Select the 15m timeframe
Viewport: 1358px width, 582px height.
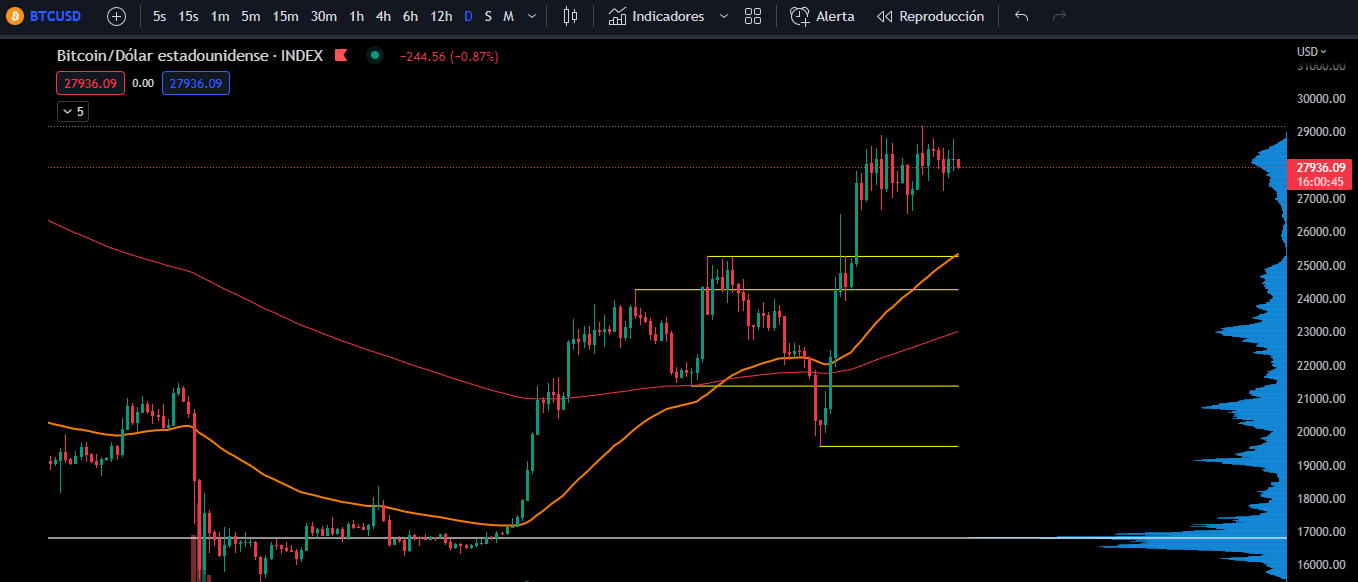pyautogui.click(x=285, y=16)
